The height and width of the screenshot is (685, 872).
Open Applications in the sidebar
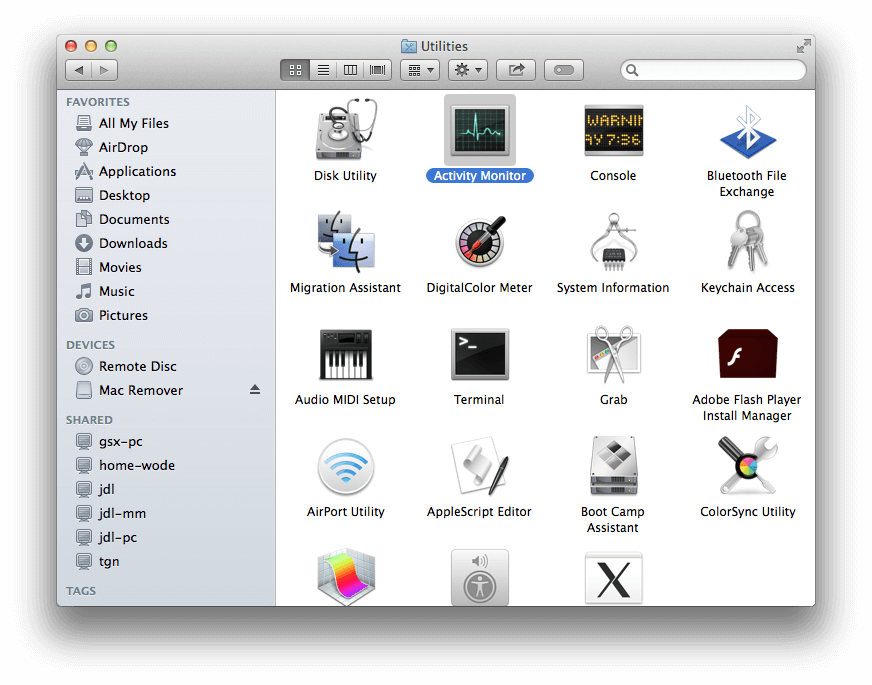click(137, 171)
